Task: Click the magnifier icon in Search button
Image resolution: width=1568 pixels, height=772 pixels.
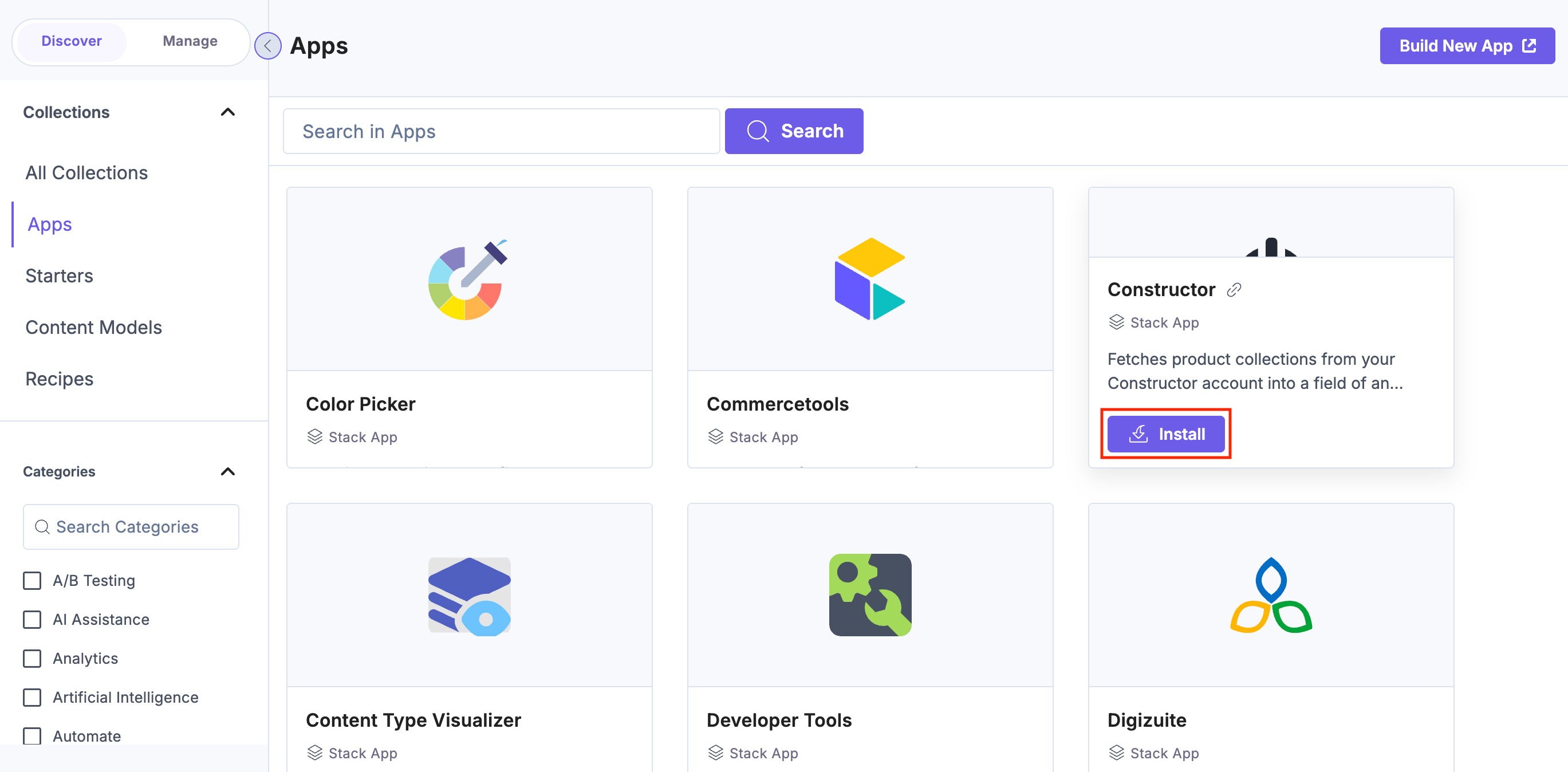Action: pos(758,131)
